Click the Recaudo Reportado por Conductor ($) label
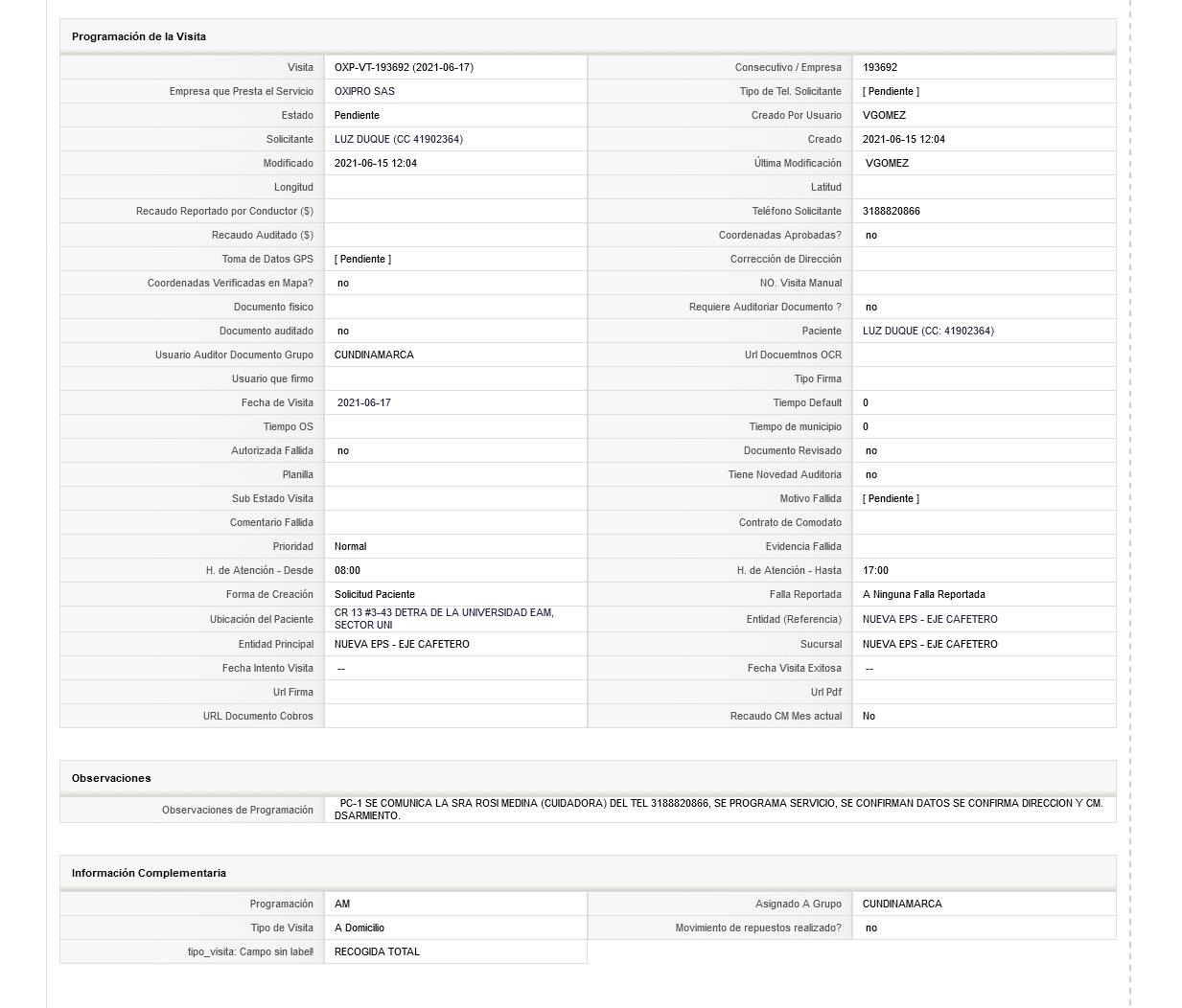1182x1008 pixels. click(224, 211)
